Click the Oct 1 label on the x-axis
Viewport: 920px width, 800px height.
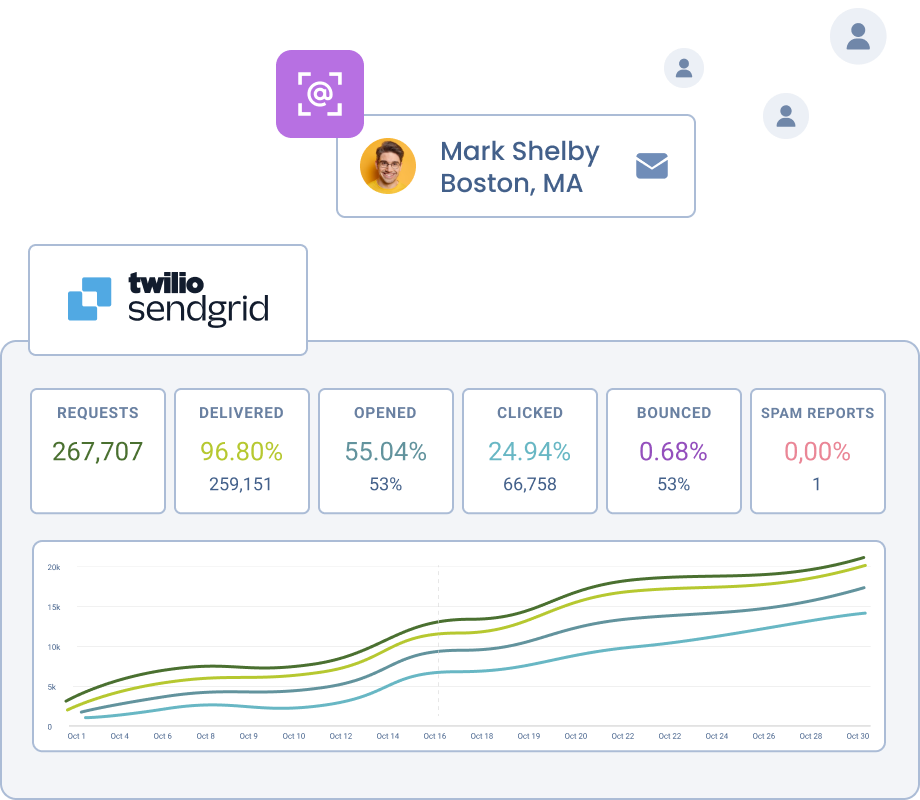[76, 736]
